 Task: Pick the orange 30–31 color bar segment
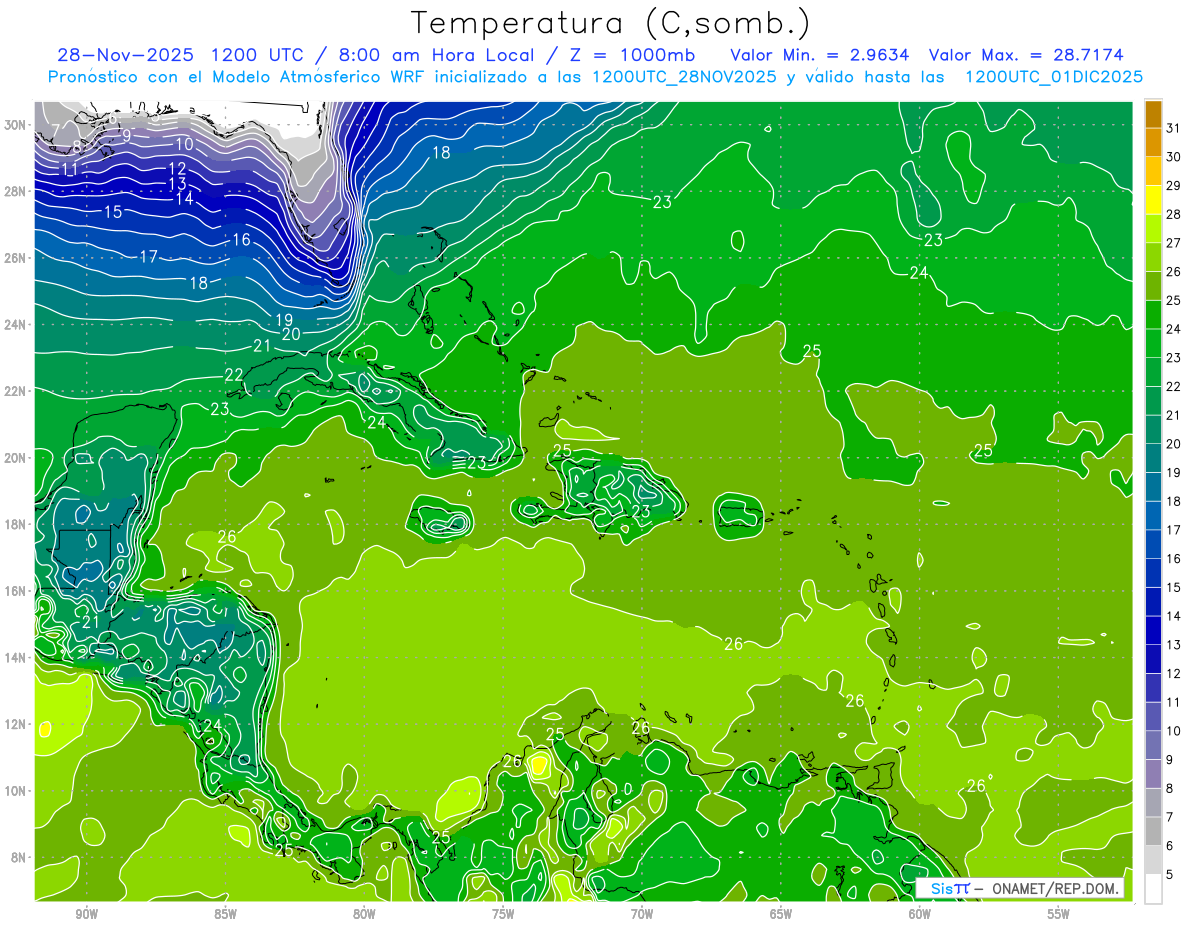tap(1153, 142)
